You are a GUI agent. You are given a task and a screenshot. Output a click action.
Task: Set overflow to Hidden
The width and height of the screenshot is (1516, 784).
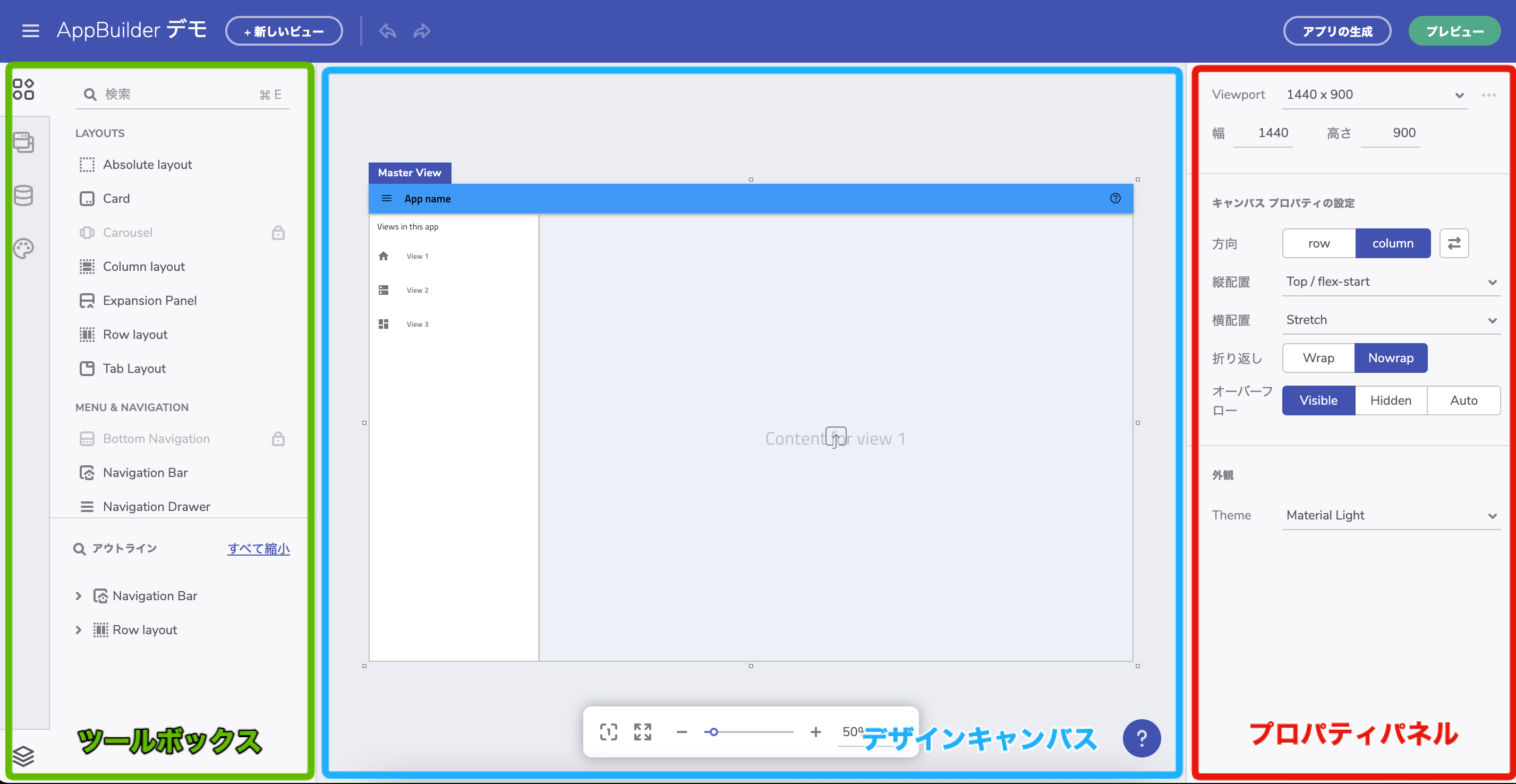[x=1391, y=400]
